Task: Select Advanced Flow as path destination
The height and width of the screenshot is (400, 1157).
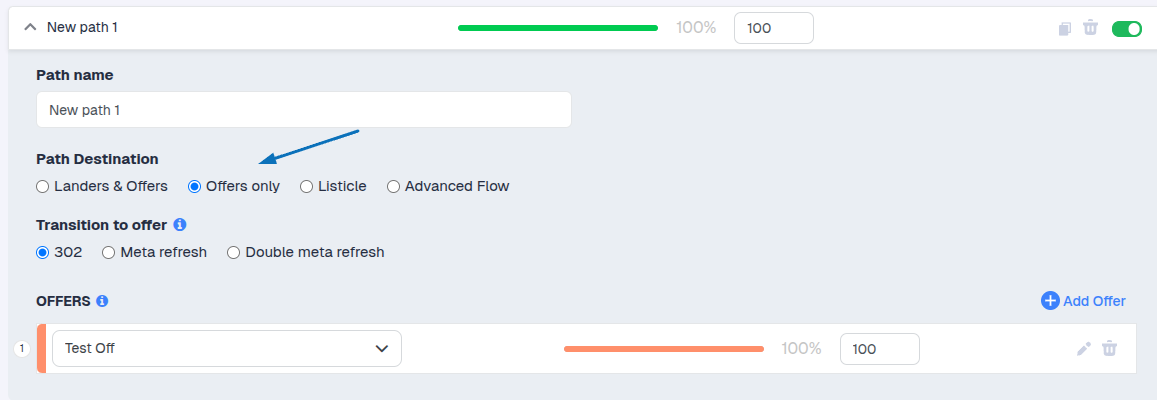Action: click(393, 186)
